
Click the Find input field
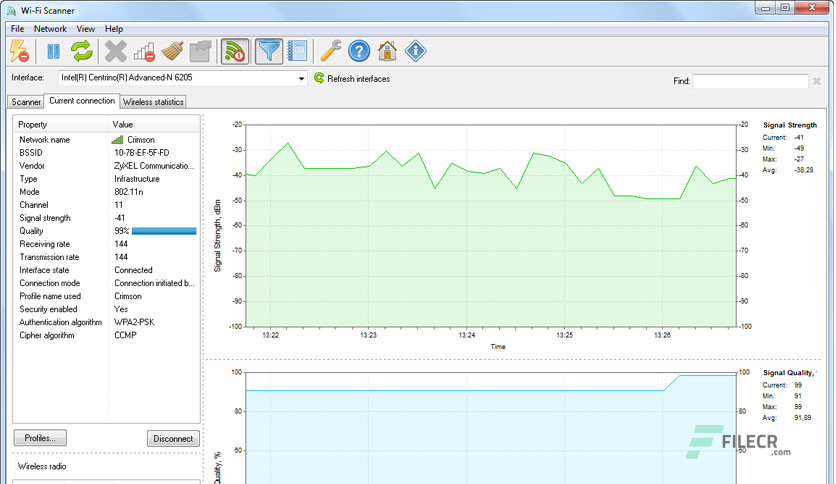[x=750, y=81]
